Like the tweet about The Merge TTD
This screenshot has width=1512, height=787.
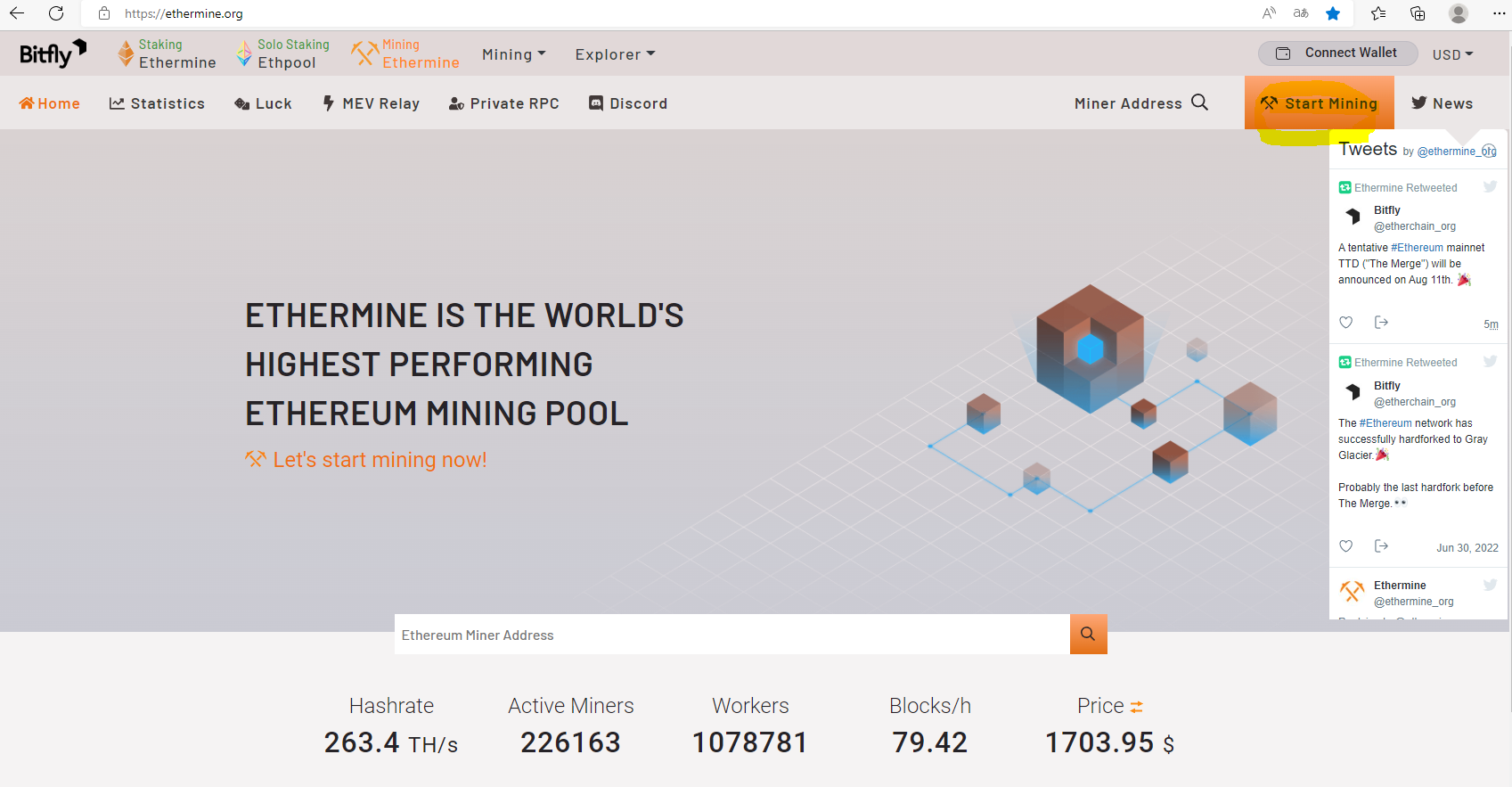pyautogui.click(x=1346, y=322)
